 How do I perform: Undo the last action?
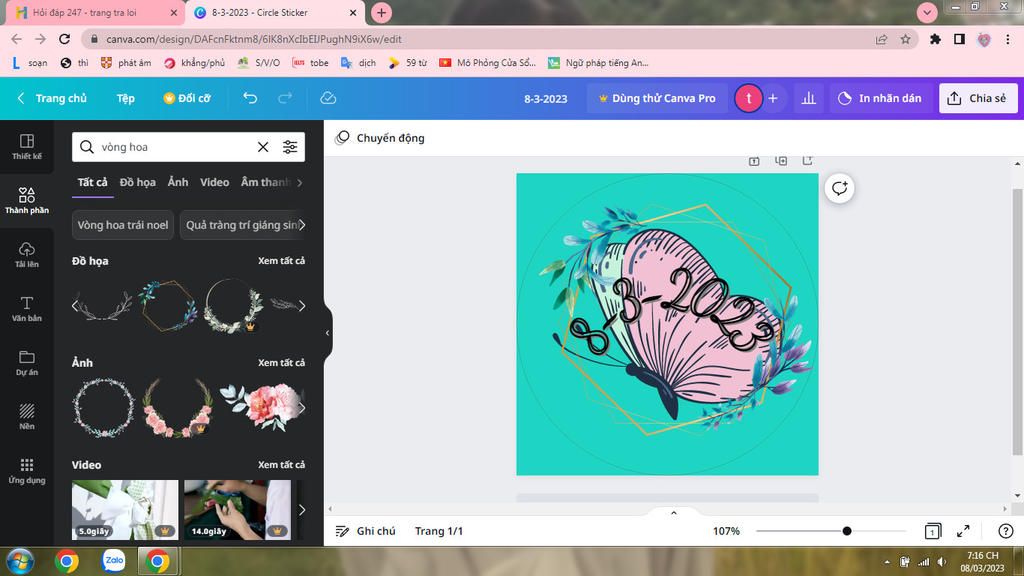point(250,98)
